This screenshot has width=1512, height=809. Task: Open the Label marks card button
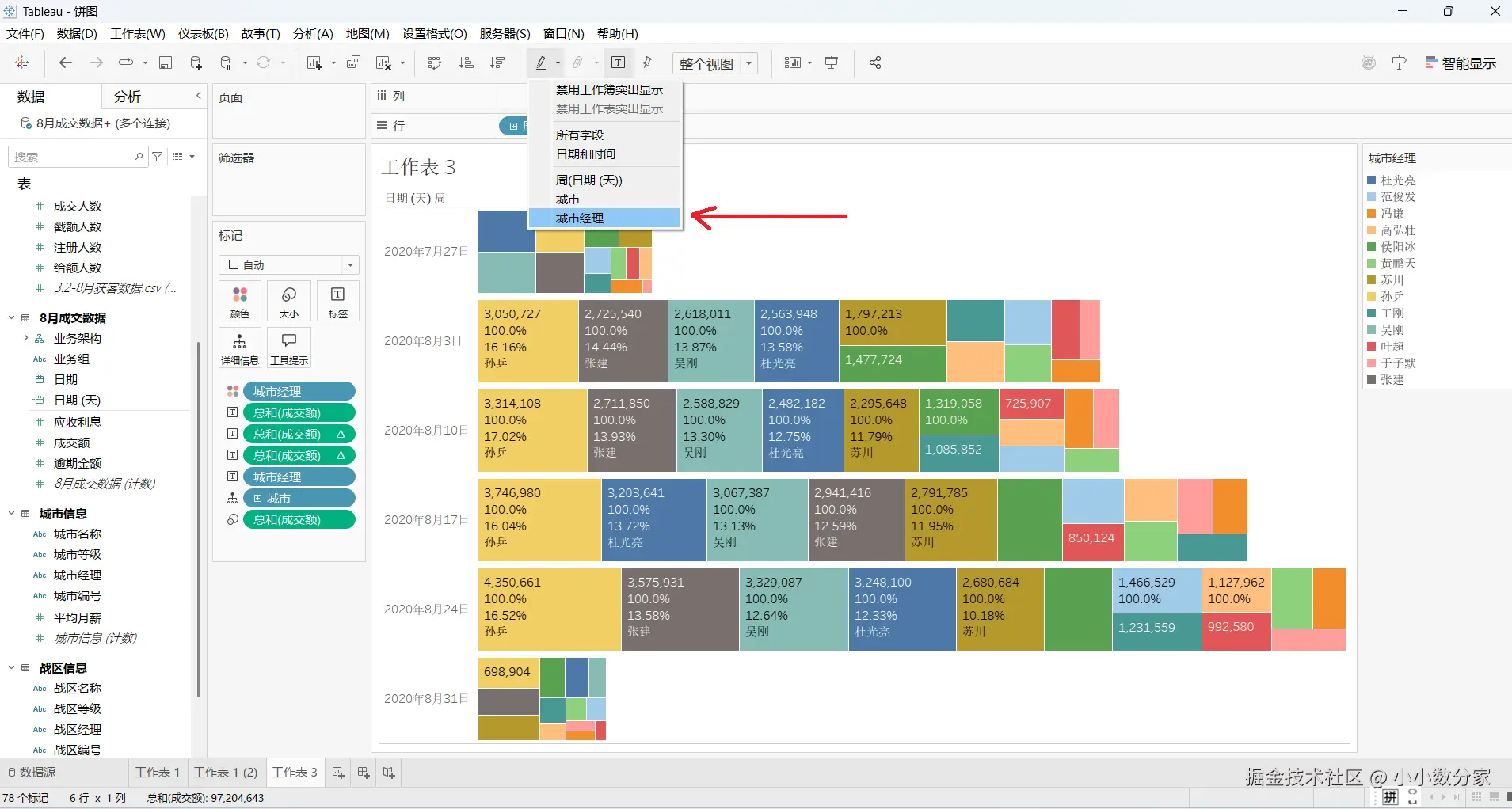click(x=338, y=301)
